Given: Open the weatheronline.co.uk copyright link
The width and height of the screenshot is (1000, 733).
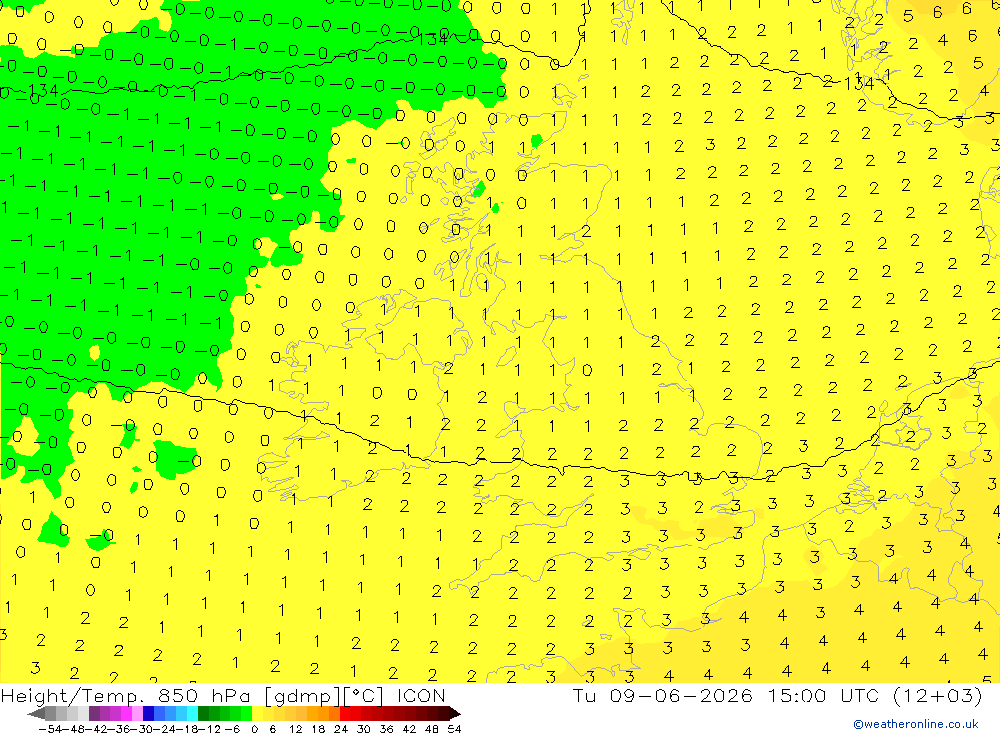Looking at the screenshot, I should 916,724.
